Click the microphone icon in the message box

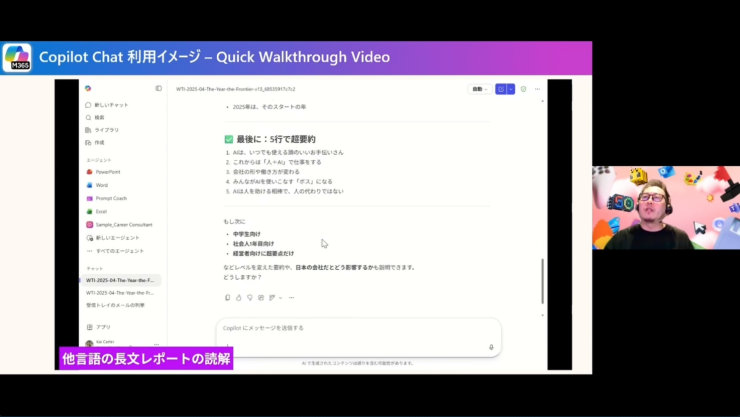click(x=491, y=347)
